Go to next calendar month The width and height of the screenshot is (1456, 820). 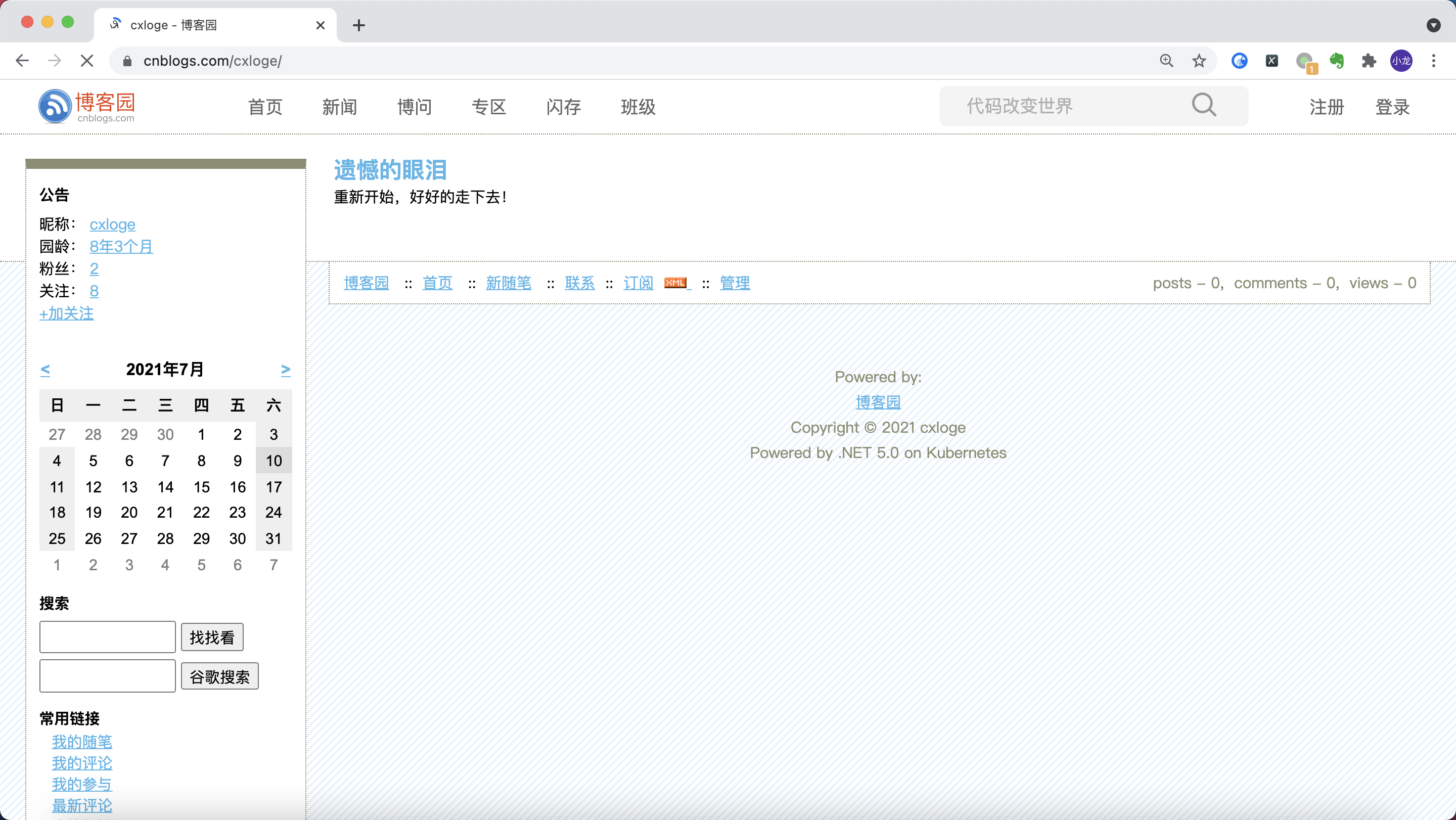pyautogui.click(x=286, y=370)
